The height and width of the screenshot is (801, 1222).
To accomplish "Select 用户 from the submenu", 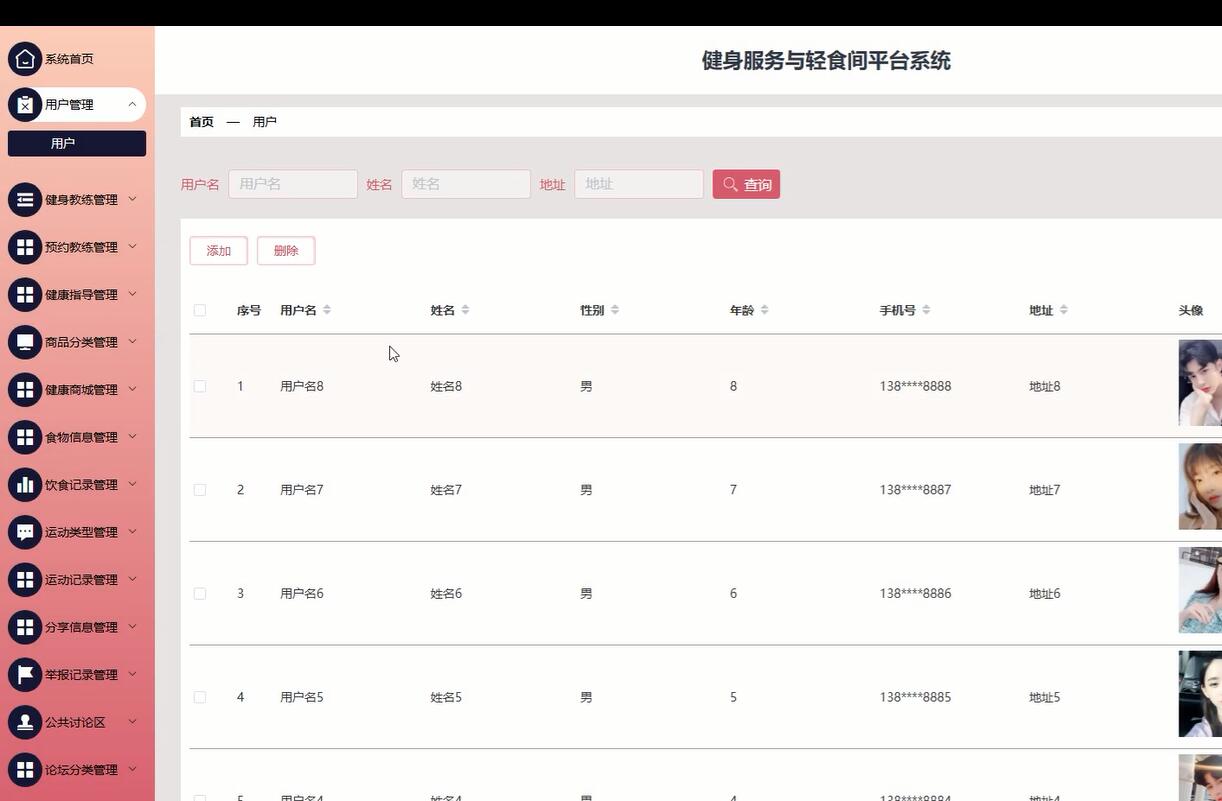I will 63,143.
